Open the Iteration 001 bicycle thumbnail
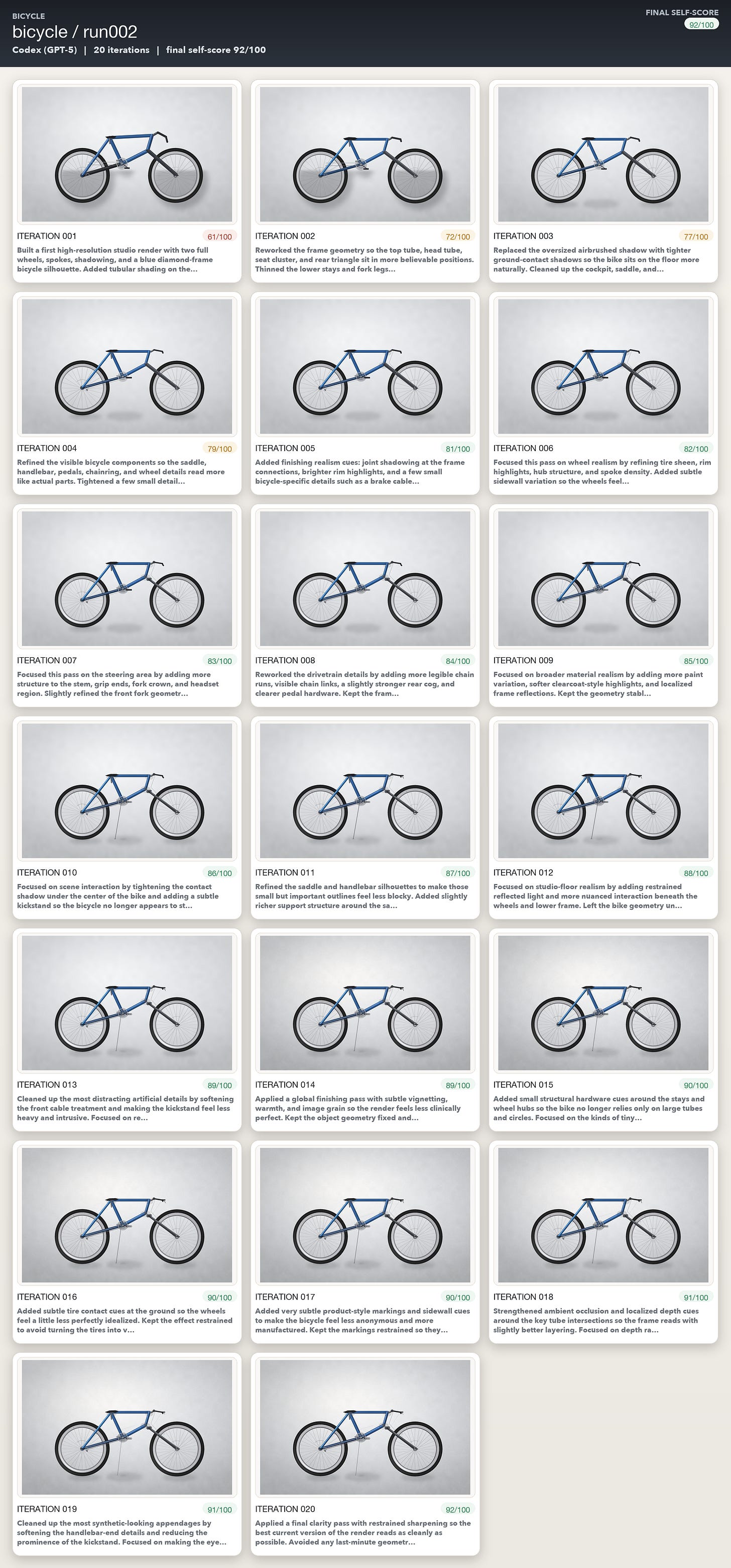The image size is (731, 1568). tap(127, 154)
